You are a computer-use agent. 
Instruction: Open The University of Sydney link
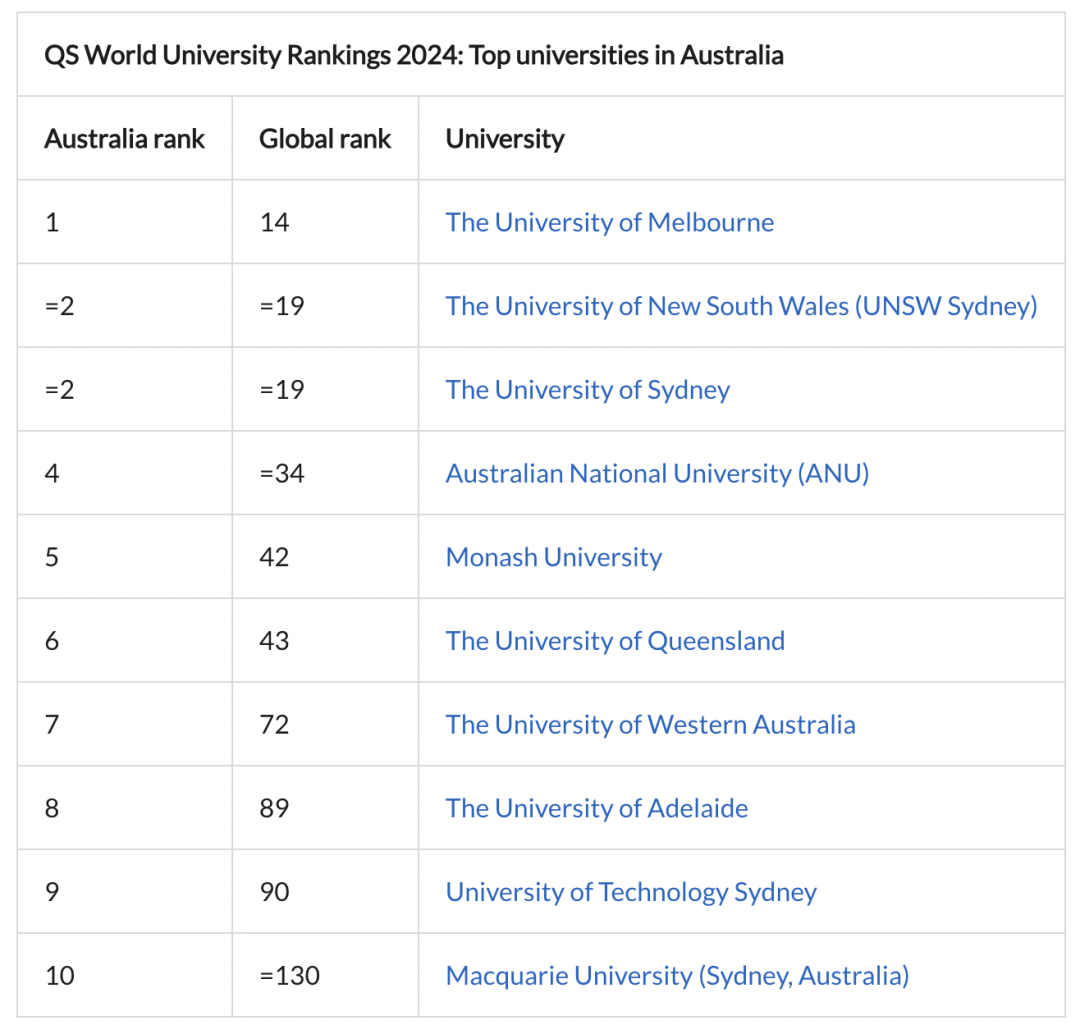coord(587,390)
